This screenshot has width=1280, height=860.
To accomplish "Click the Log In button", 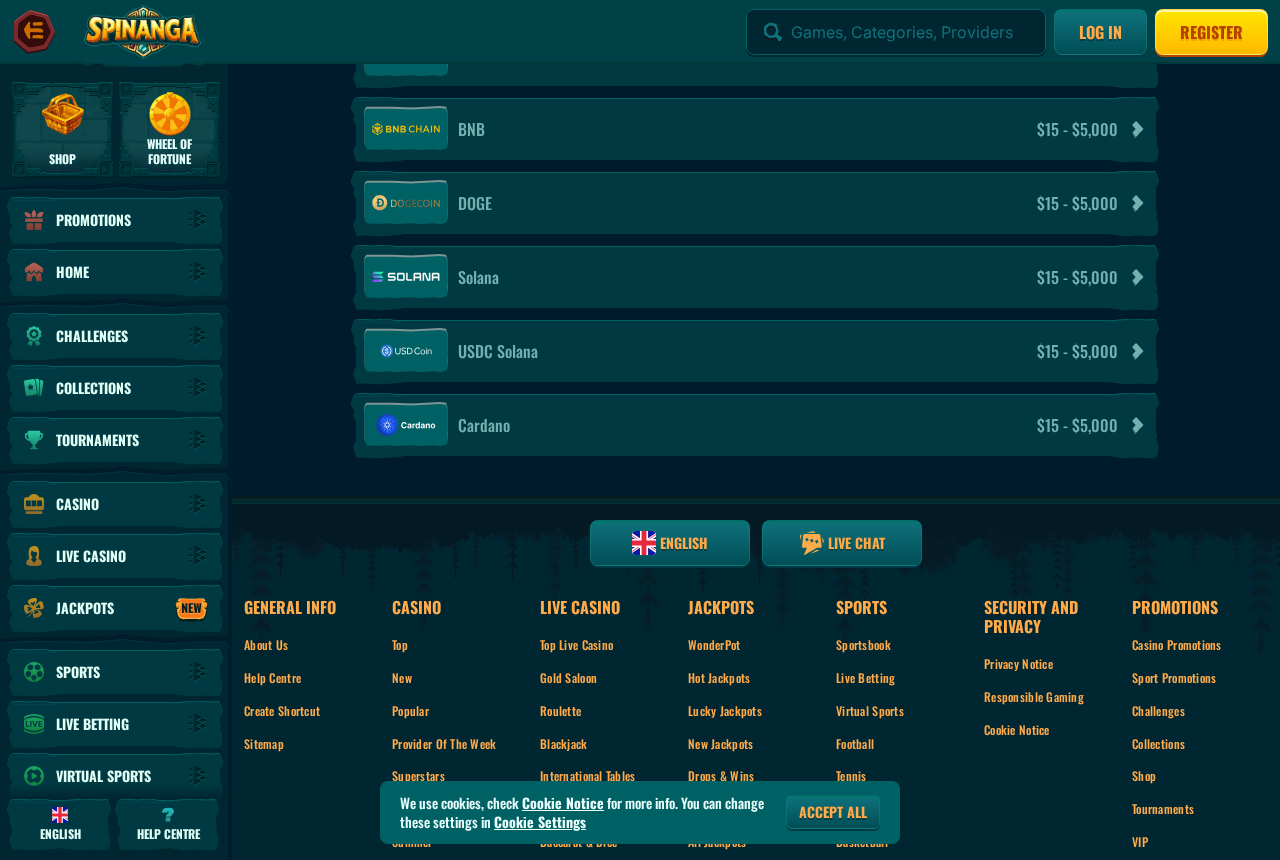I will pos(1100,32).
